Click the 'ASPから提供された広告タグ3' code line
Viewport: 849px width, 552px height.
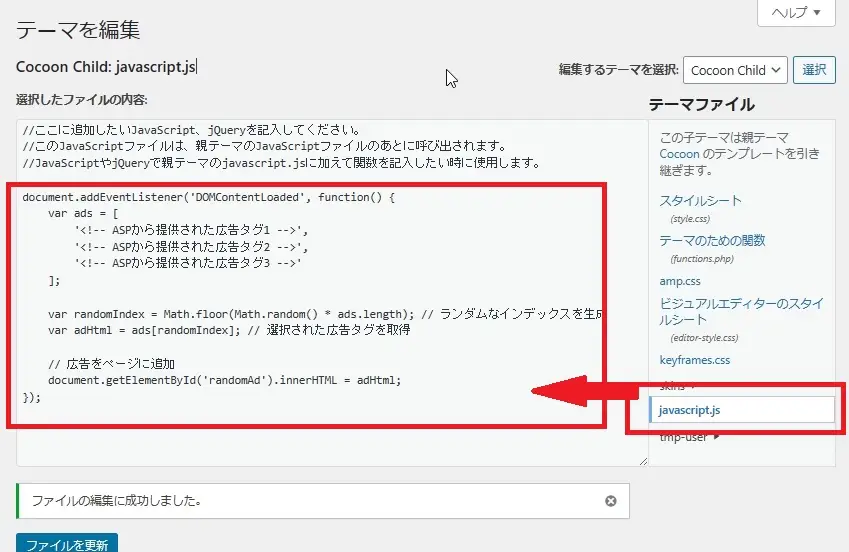pos(188,263)
